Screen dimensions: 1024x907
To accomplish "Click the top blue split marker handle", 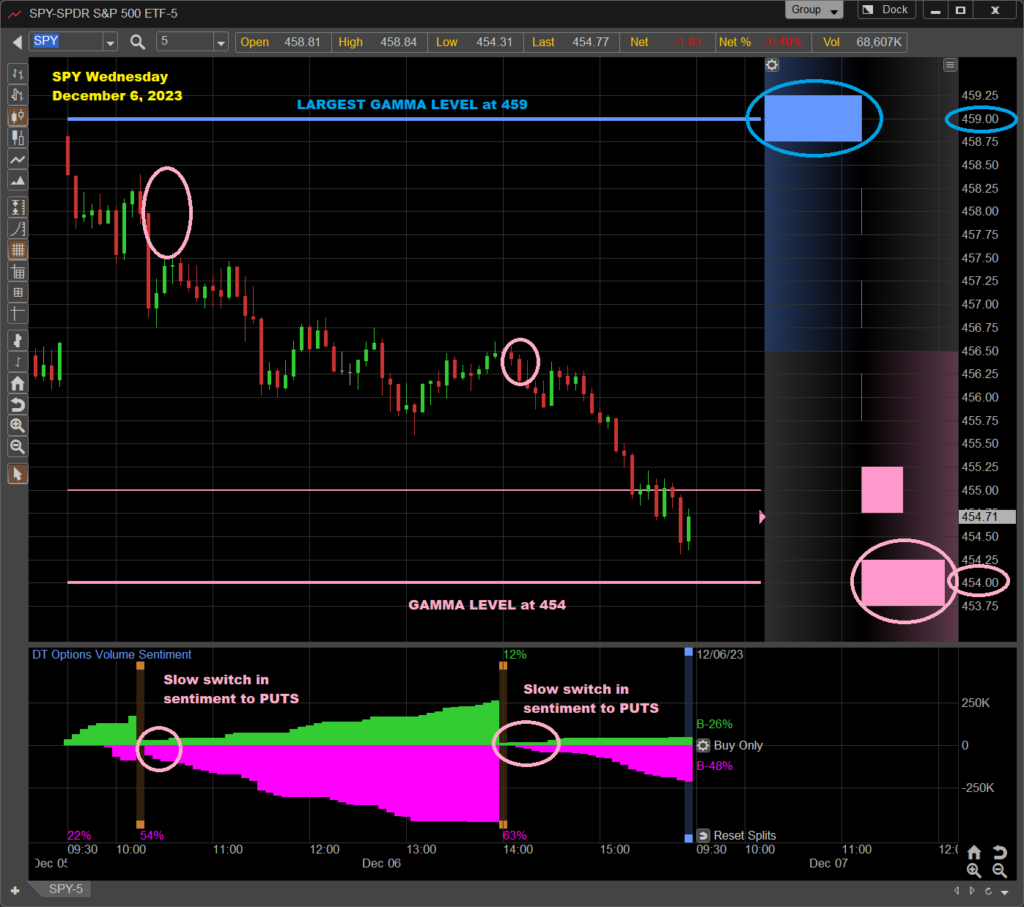I will point(688,652).
